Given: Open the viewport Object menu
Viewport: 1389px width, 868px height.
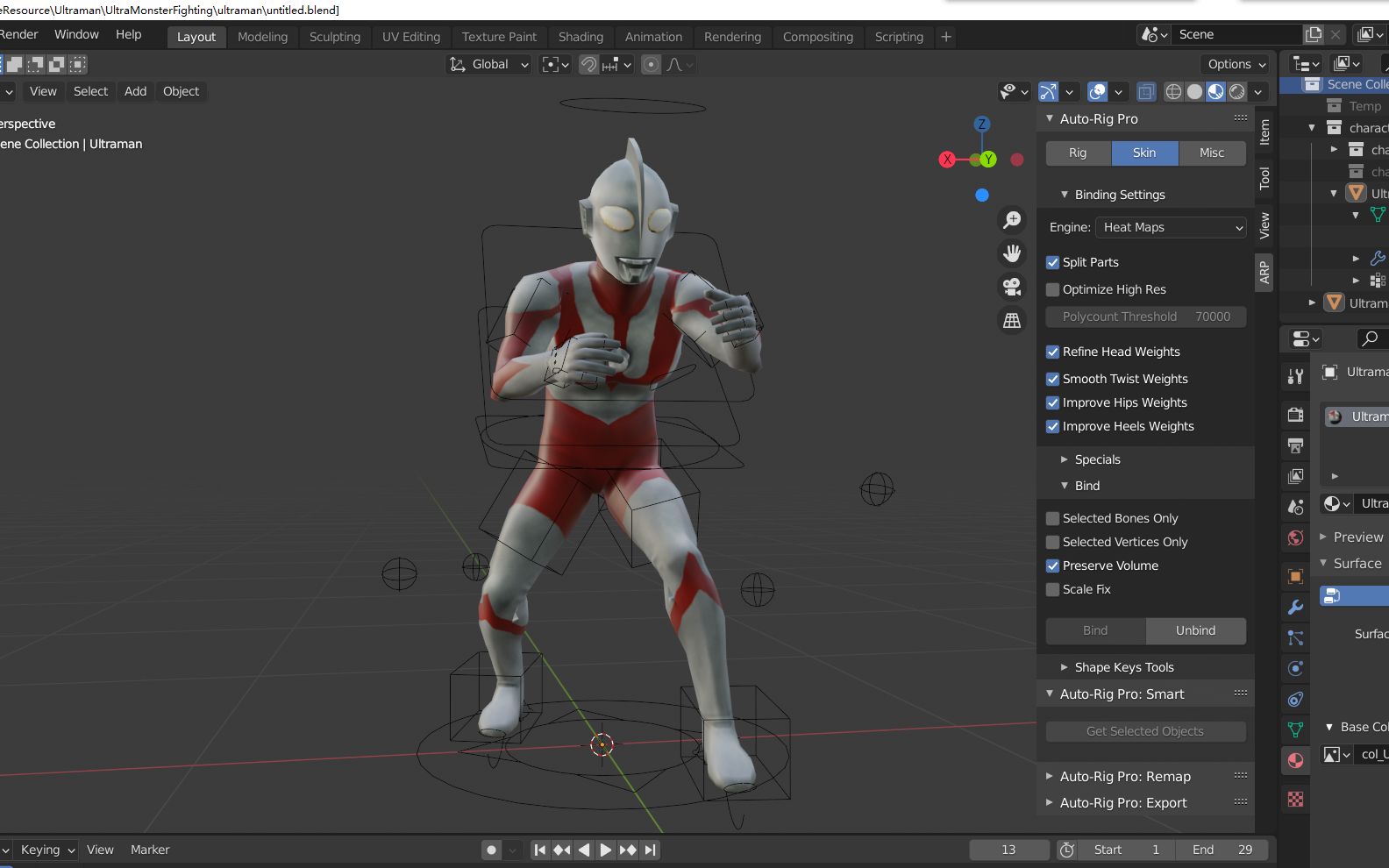Looking at the screenshot, I should tap(181, 91).
